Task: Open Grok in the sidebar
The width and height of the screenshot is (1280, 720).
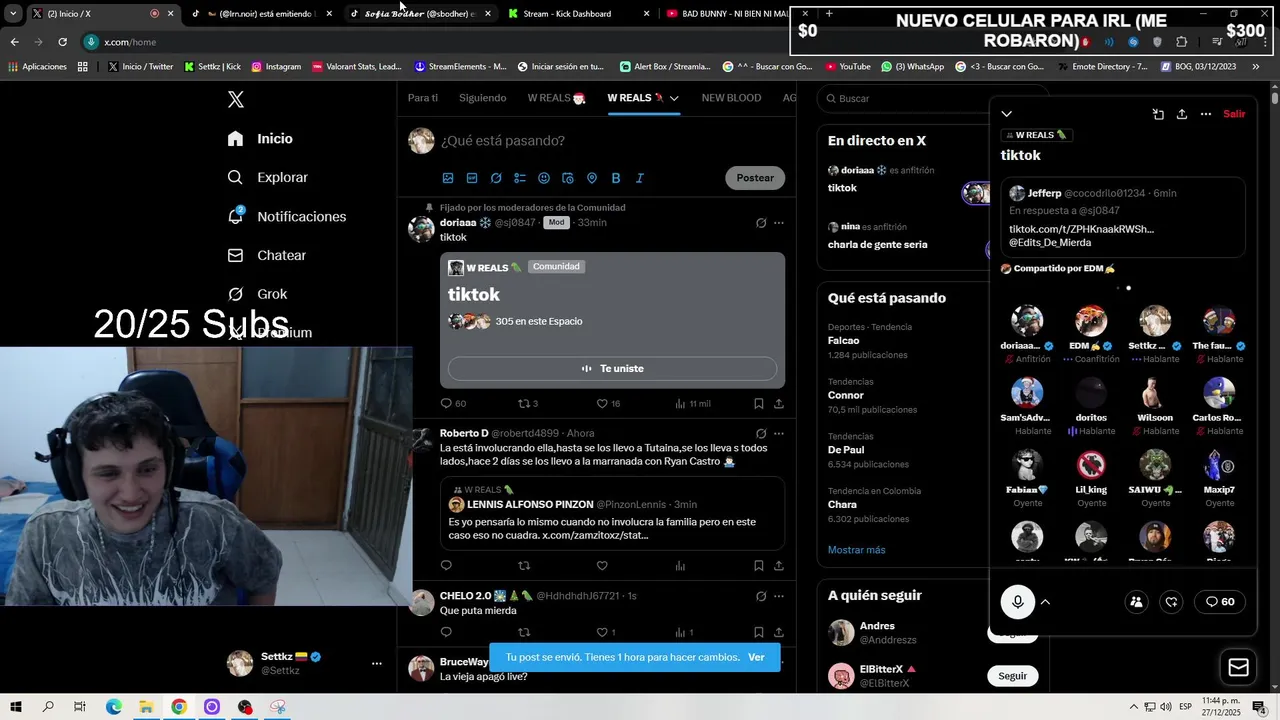Action: (x=257, y=294)
